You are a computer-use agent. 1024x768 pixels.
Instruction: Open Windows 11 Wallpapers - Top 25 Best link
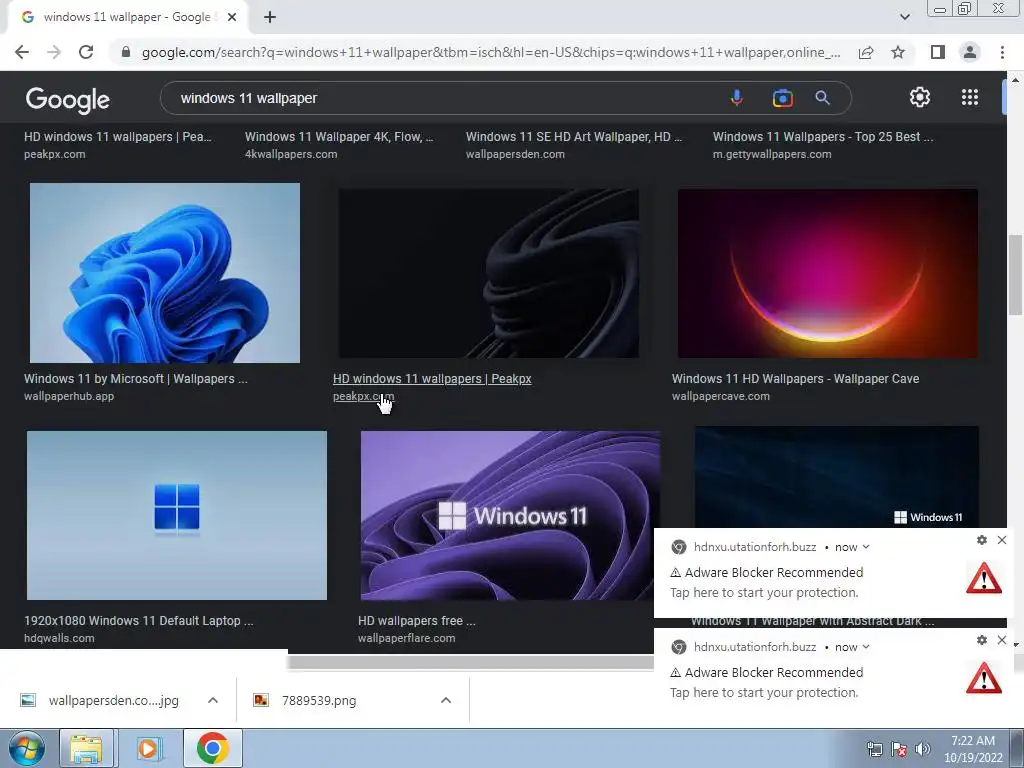823,136
